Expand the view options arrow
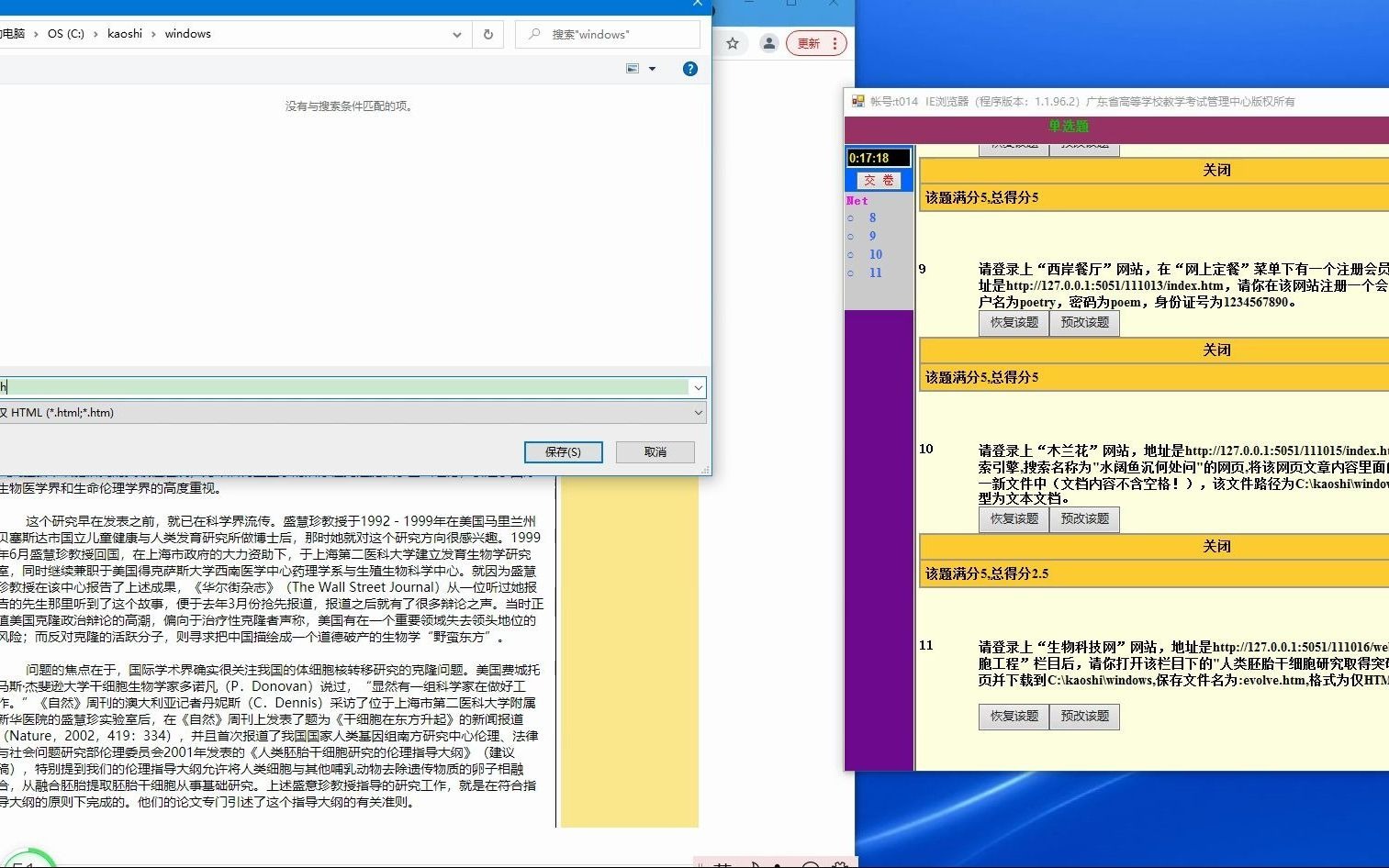Viewport: 1389px width, 868px height. (653, 69)
